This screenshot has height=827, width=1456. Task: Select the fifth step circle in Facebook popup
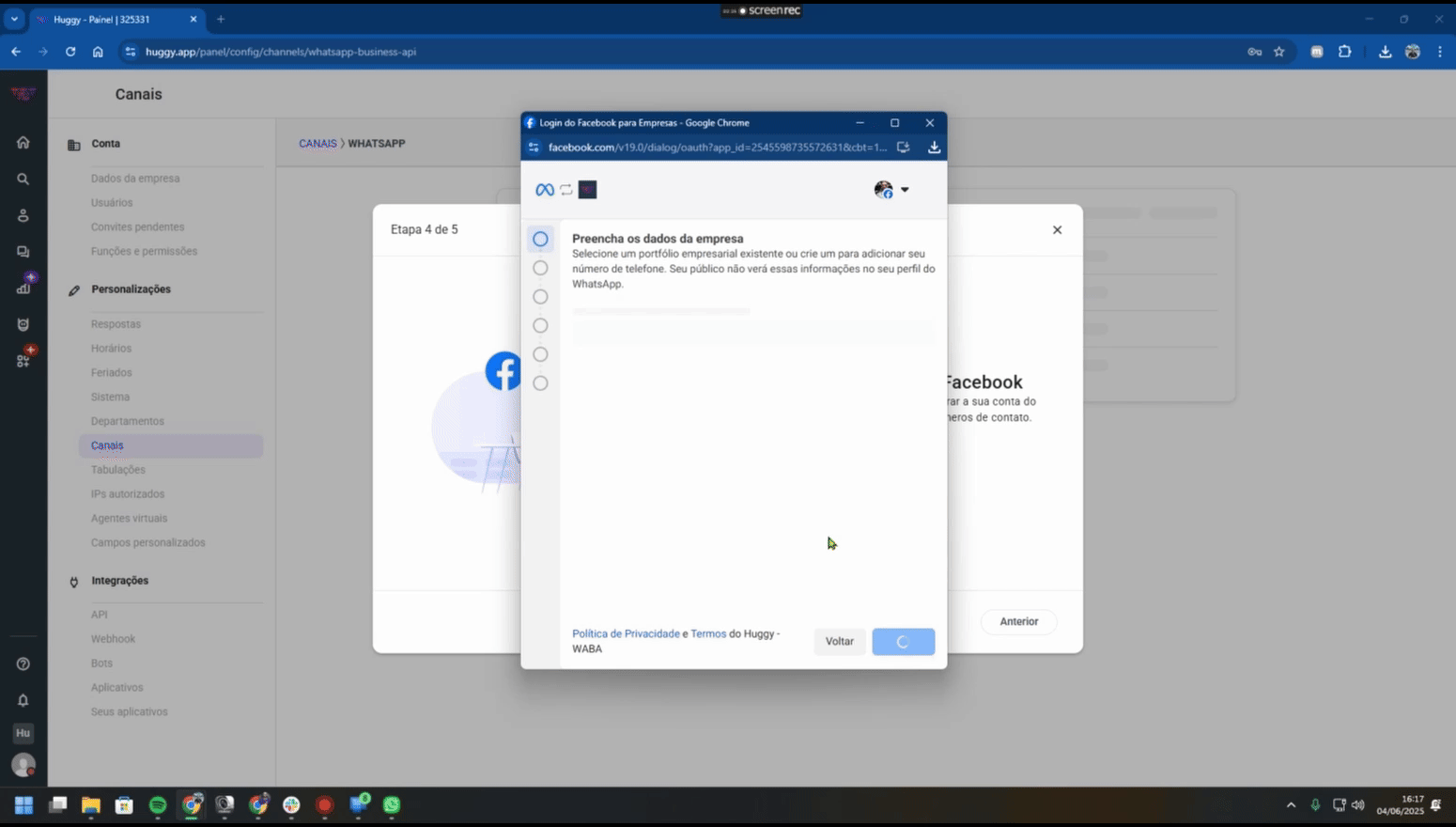coord(540,354)
